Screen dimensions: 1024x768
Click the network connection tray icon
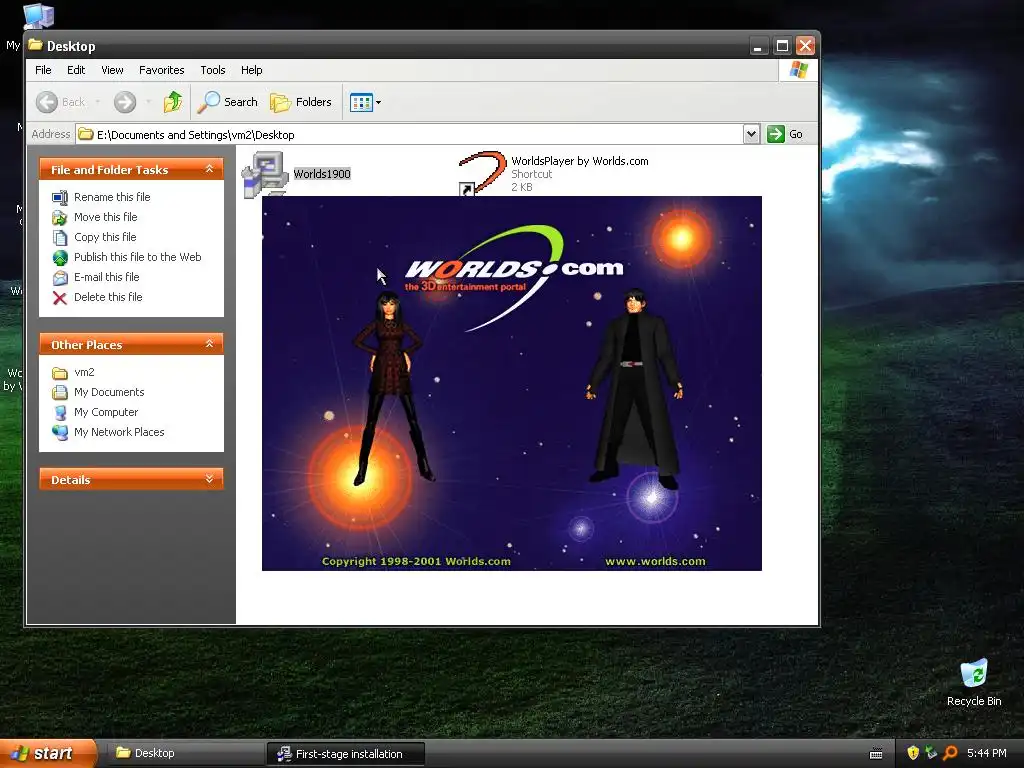931,753
